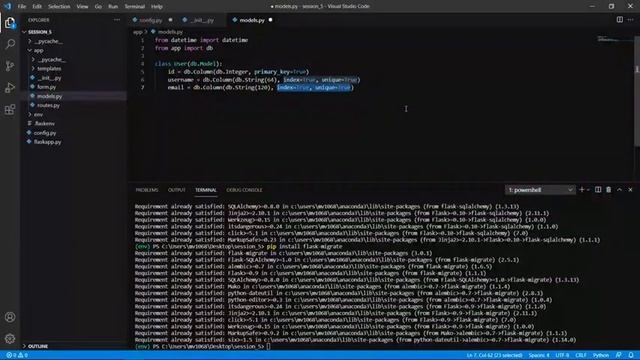Open the .flaskenv file
Screen dimensions: 640x360
[x=44, y=123]
